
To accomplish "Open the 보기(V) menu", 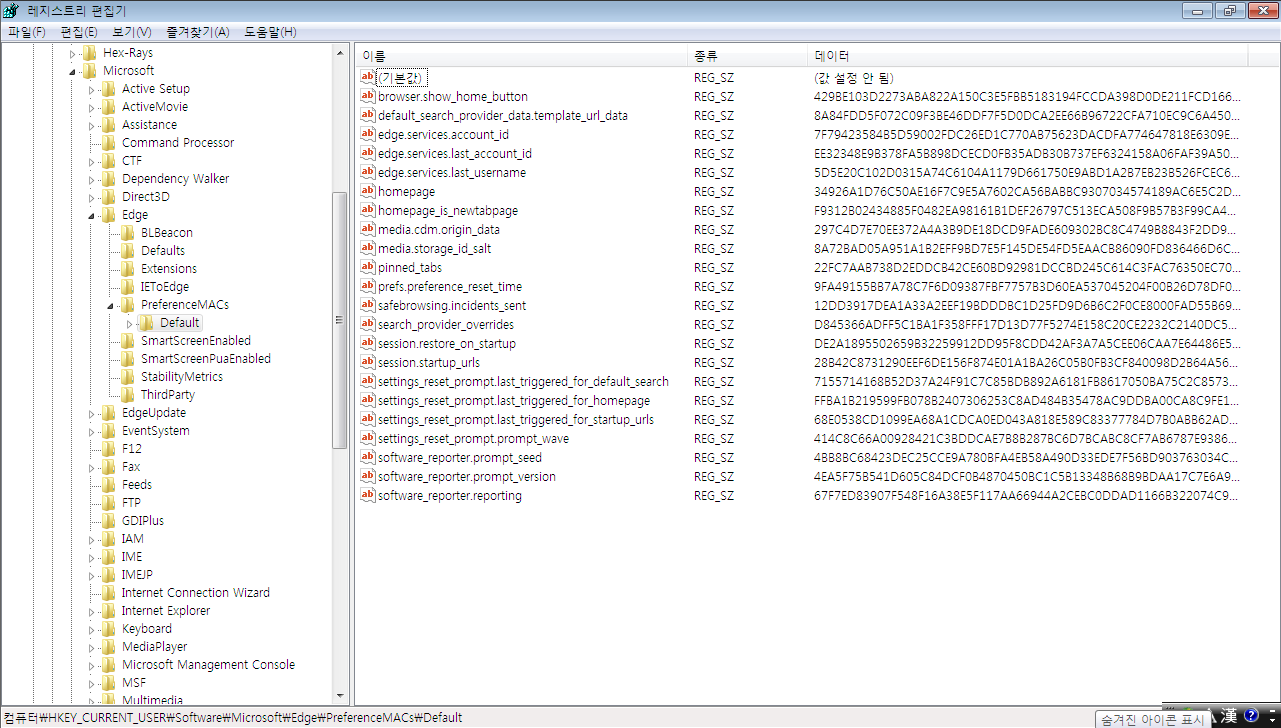I will (x=131, y=32).
